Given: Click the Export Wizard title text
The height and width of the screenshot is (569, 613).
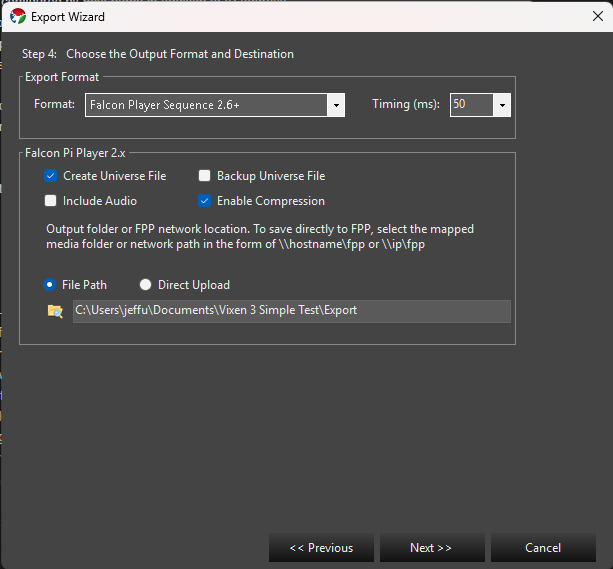Looking at the screenshot, I should (x=68, y=17).
